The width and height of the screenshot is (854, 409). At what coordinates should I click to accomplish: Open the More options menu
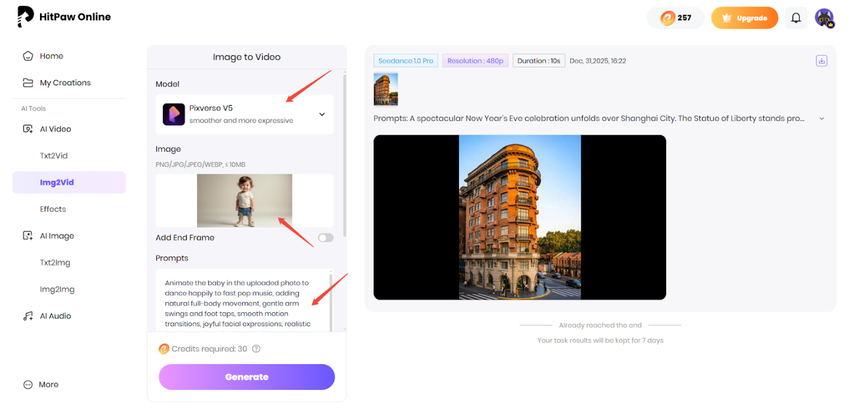(40, 384)
